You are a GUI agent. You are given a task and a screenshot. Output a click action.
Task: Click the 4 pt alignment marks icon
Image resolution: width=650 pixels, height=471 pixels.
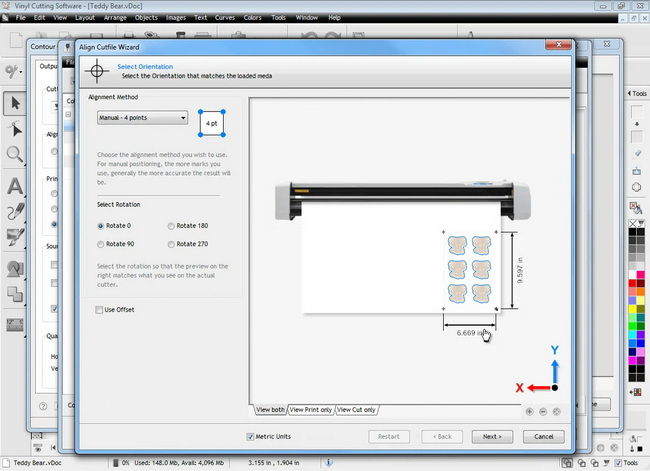[211, 124]
